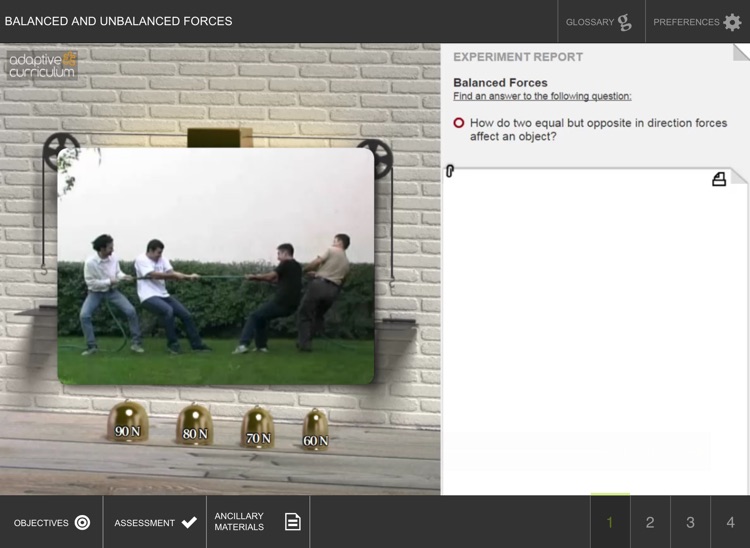Click the 'BALANCED AND UNBALANCED FORCES' title
The image size is (750, 548).
point(118,21)
